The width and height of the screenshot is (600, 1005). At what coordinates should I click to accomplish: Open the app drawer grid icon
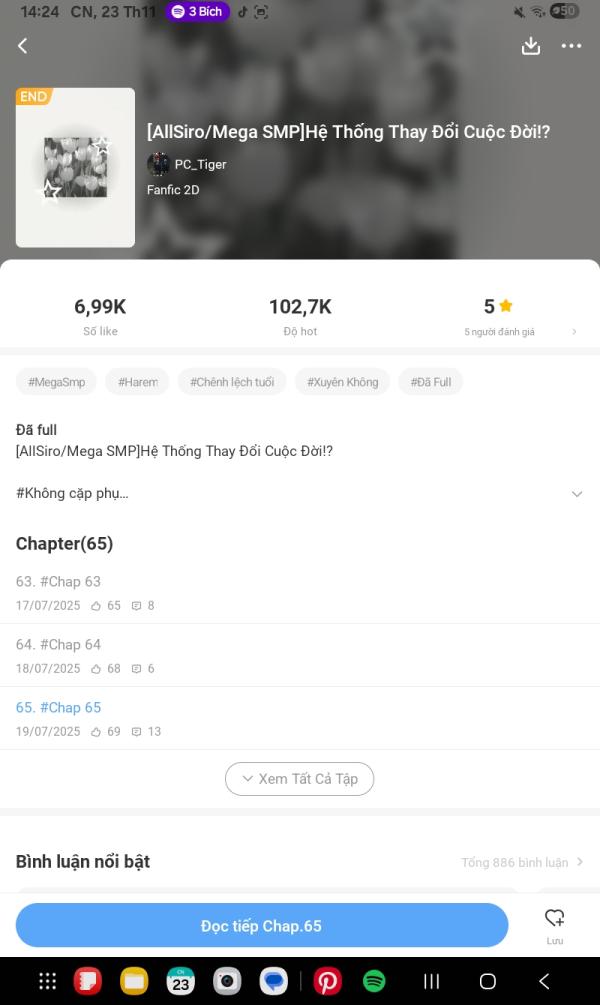pyautogui.click(x=47, y=981)
